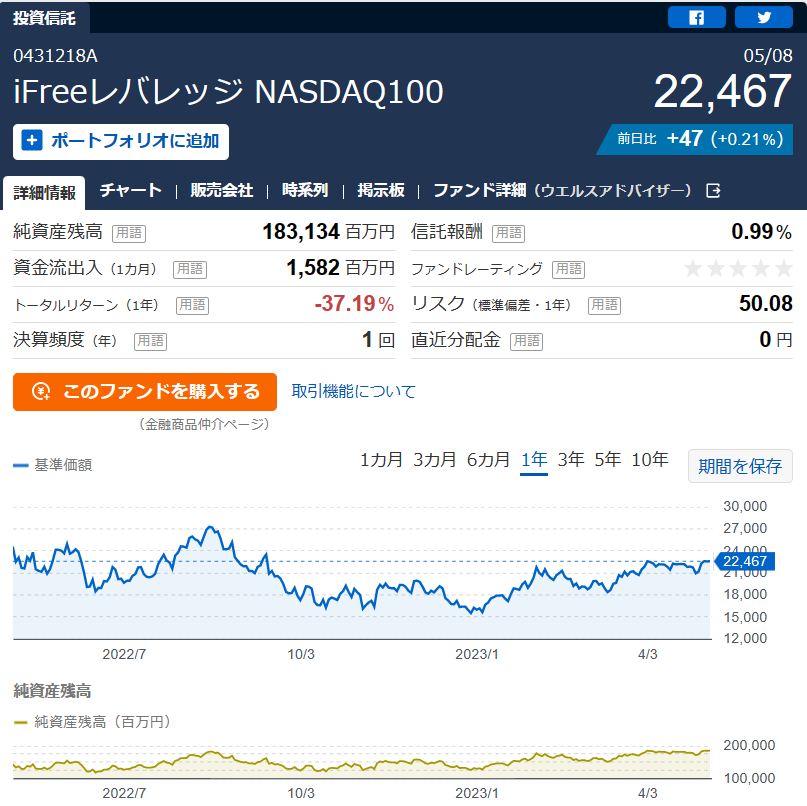Open the 掲示板 tab
Screen dimensions: 807x806
pyautogui.click(x=381, y=190)
